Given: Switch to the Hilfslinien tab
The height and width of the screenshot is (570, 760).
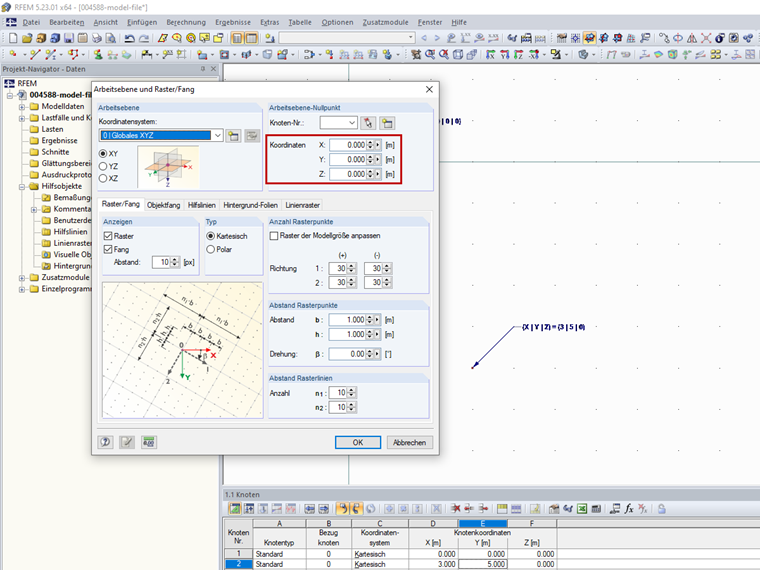Looking at the screenshot, I should pos(202,205).
